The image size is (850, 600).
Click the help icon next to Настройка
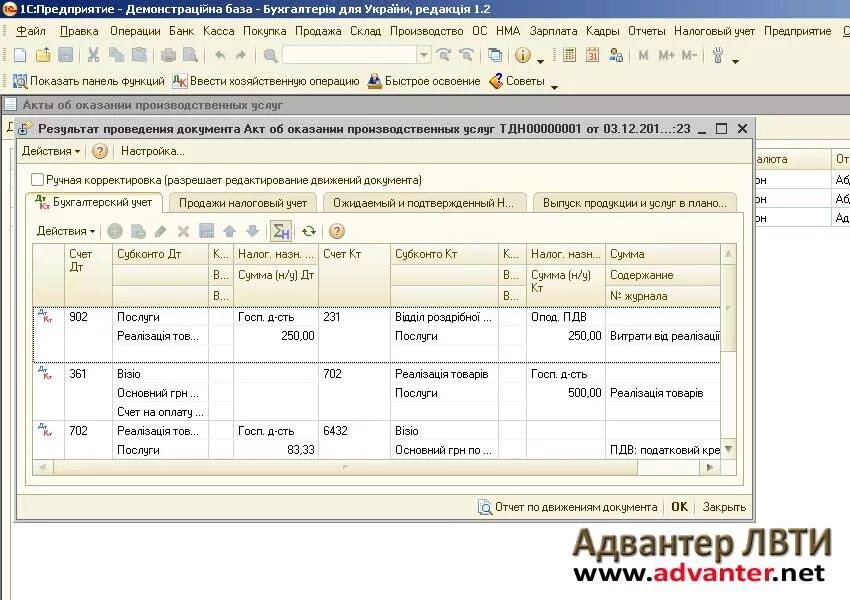pyautogui.click(x=99, y=151)
